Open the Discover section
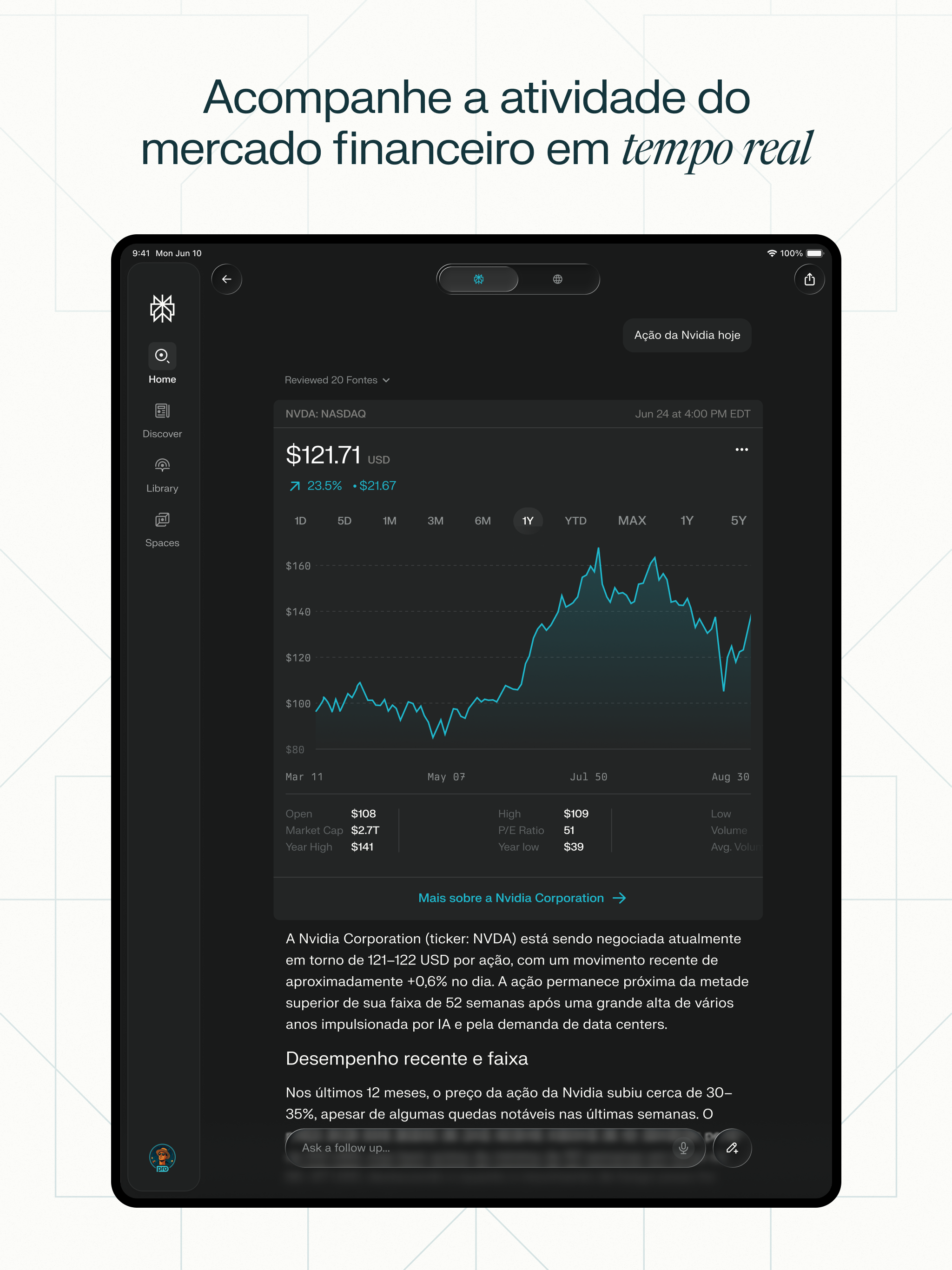The width and height of the screenshot is (952, 1270). point(163,417)
